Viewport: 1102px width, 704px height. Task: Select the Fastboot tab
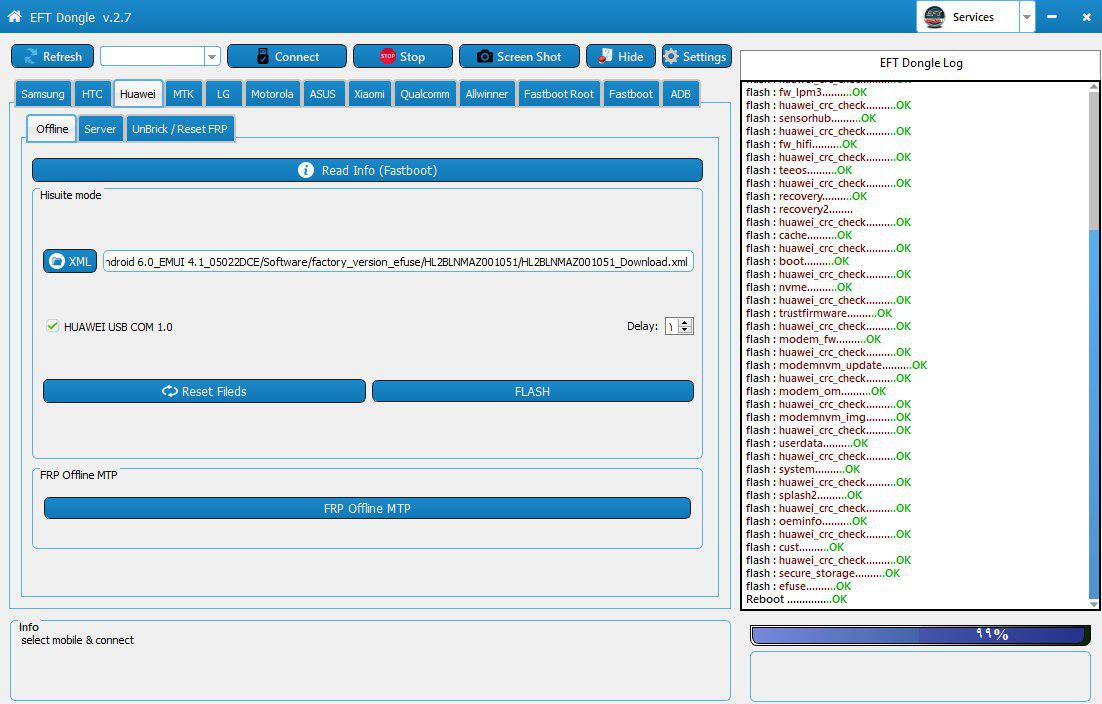point(631,94)
